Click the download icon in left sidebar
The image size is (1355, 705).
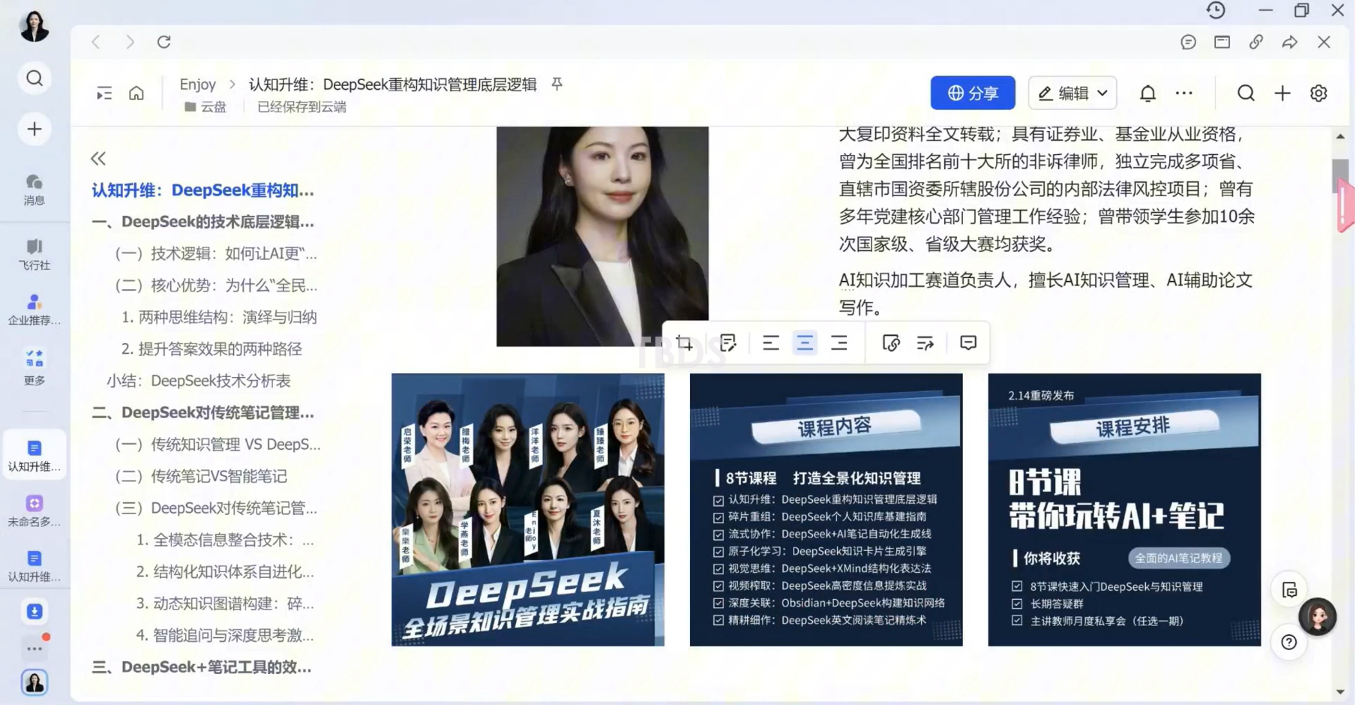pyautogui.click(x=34, y=611)
